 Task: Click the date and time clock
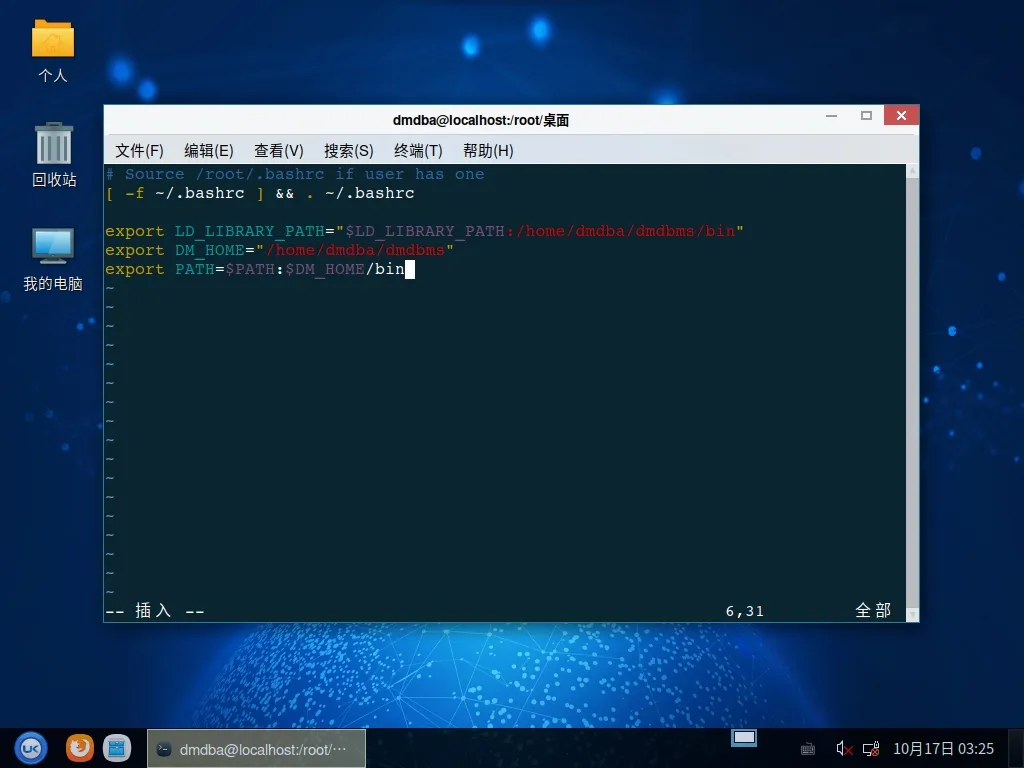[943, 748]
